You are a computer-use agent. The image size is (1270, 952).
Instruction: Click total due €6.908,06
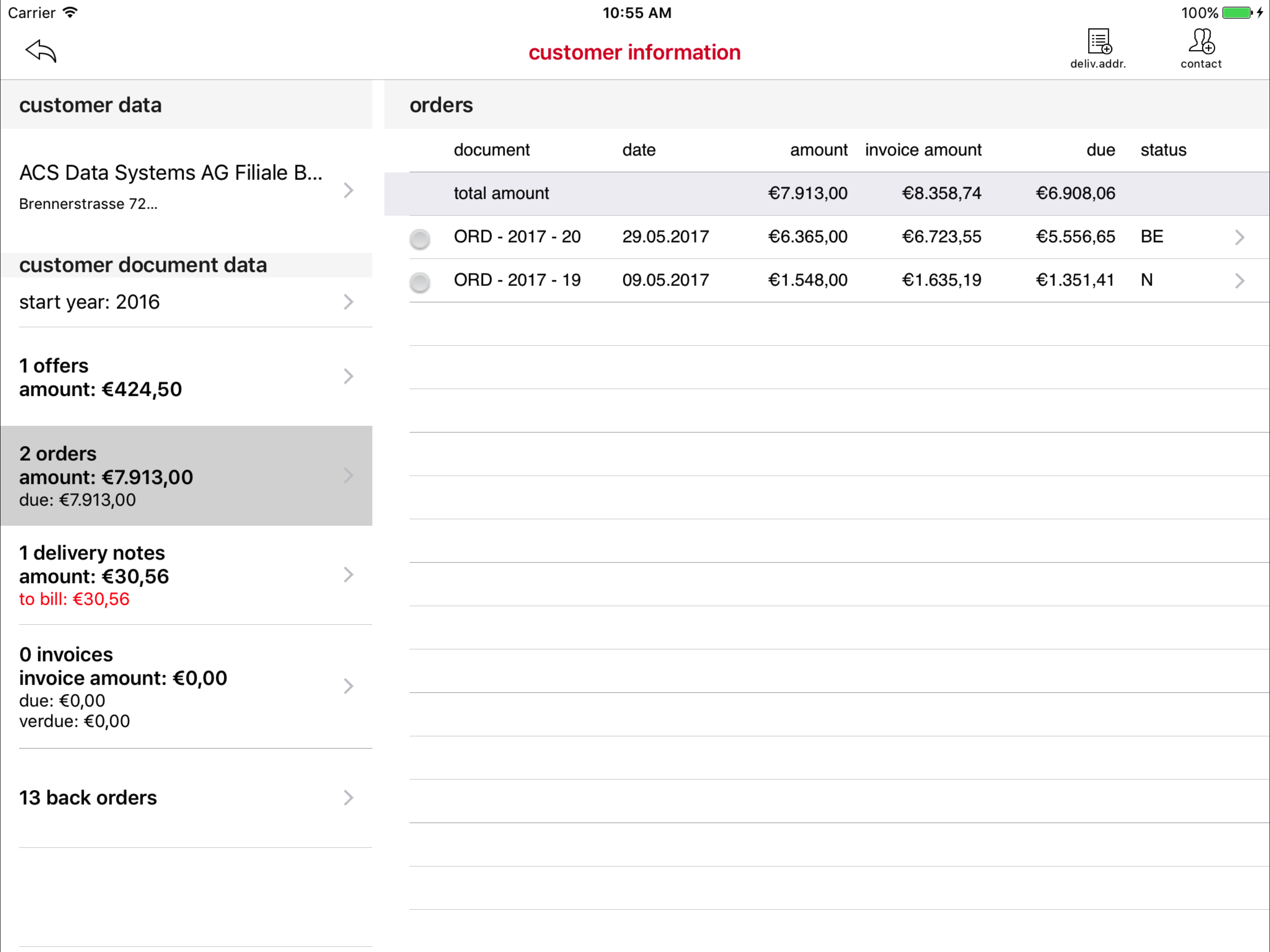1075,193
